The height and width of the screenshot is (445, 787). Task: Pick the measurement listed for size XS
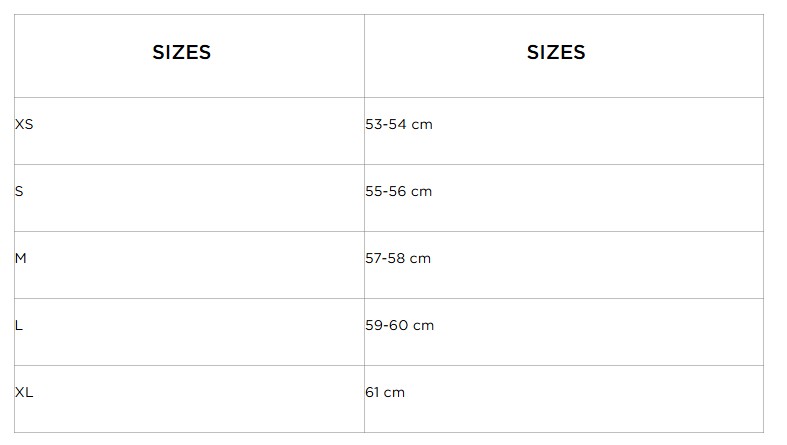pos(399,125)
